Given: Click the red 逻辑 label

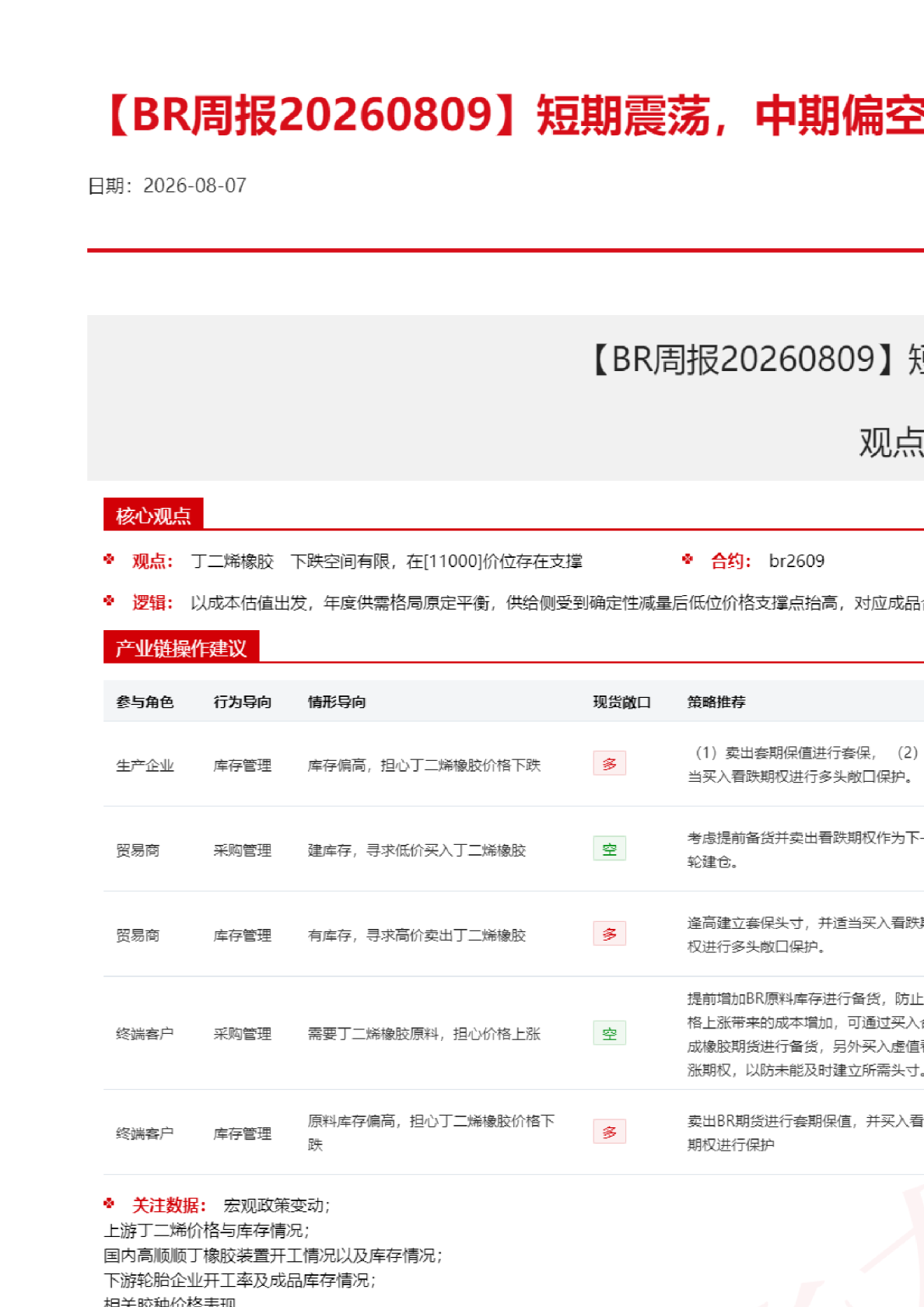Looking at the screenshot, I should (152, 603).
